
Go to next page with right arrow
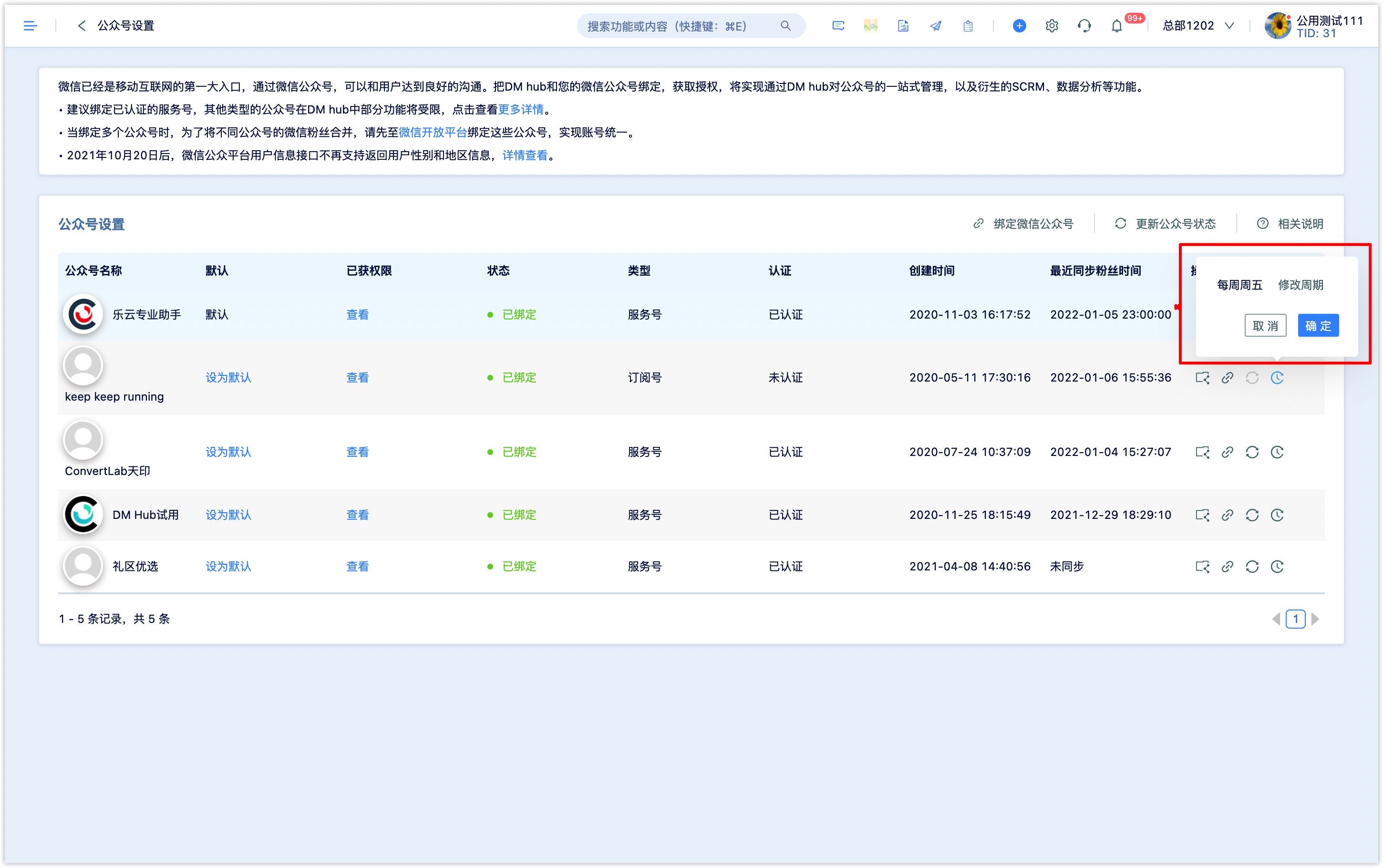coord(1315,619)
